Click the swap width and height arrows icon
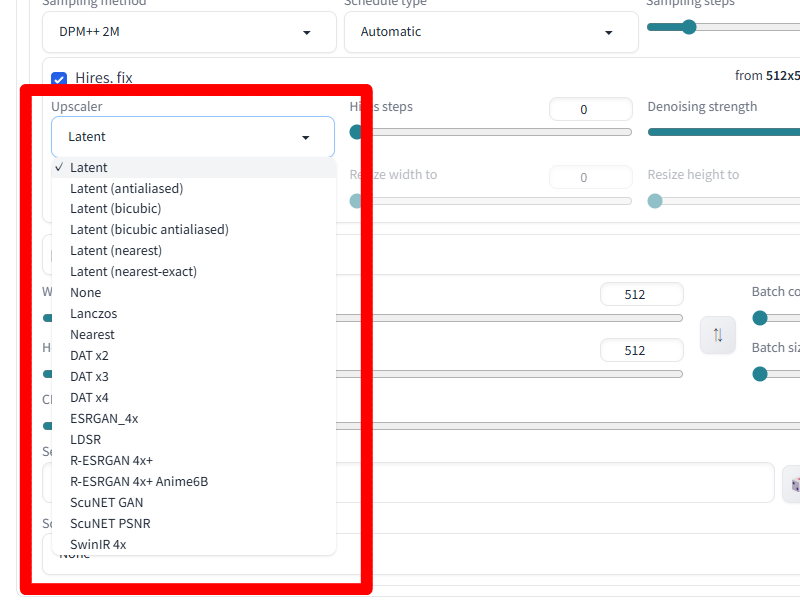Image resolution: width=800 pixels, height=600 pixels. point(718,335)
